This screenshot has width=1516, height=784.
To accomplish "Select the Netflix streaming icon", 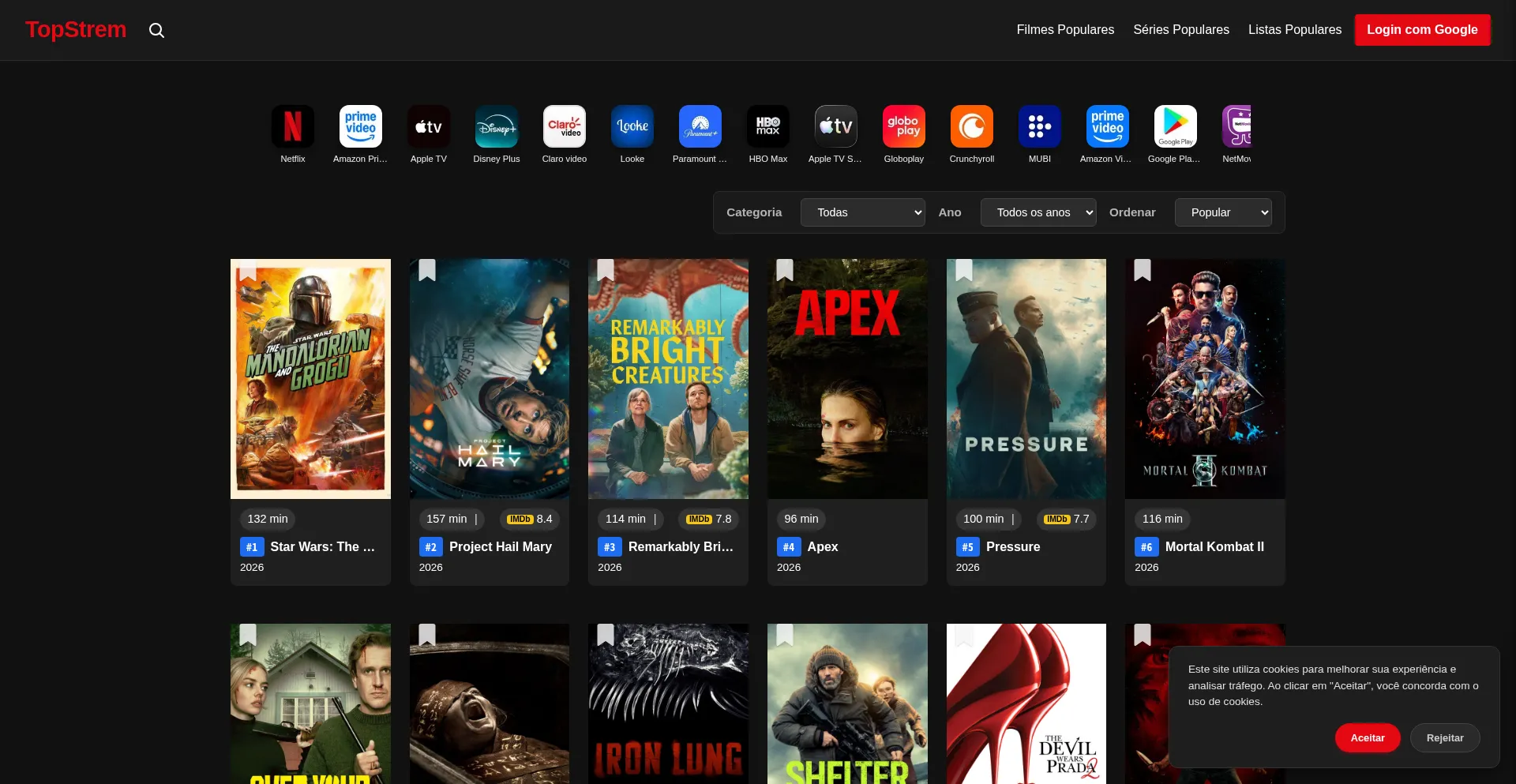I will tap(293, 126).
